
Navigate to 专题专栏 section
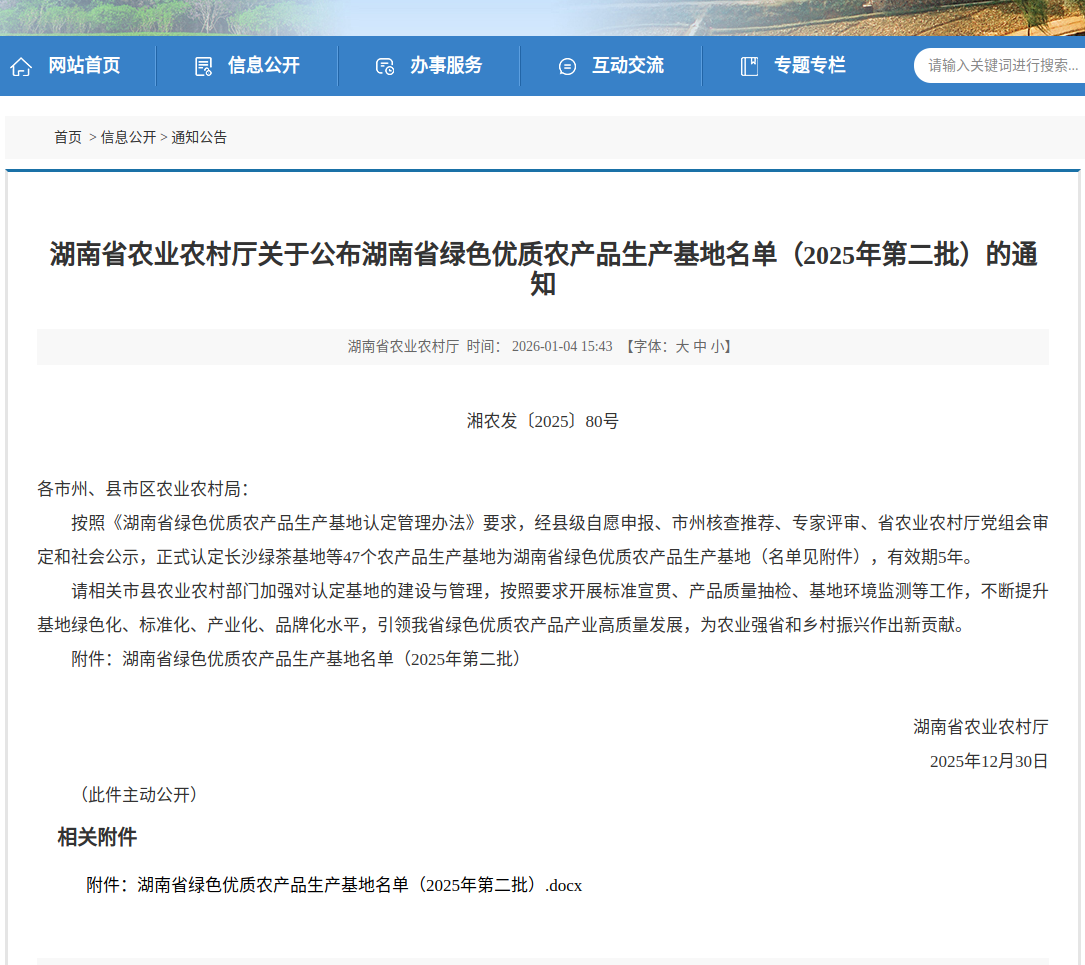[810, 66]
